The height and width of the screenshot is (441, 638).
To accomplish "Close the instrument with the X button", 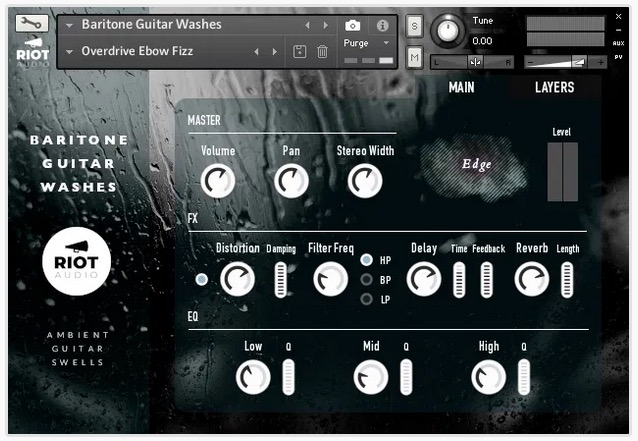I will [618, 16].
